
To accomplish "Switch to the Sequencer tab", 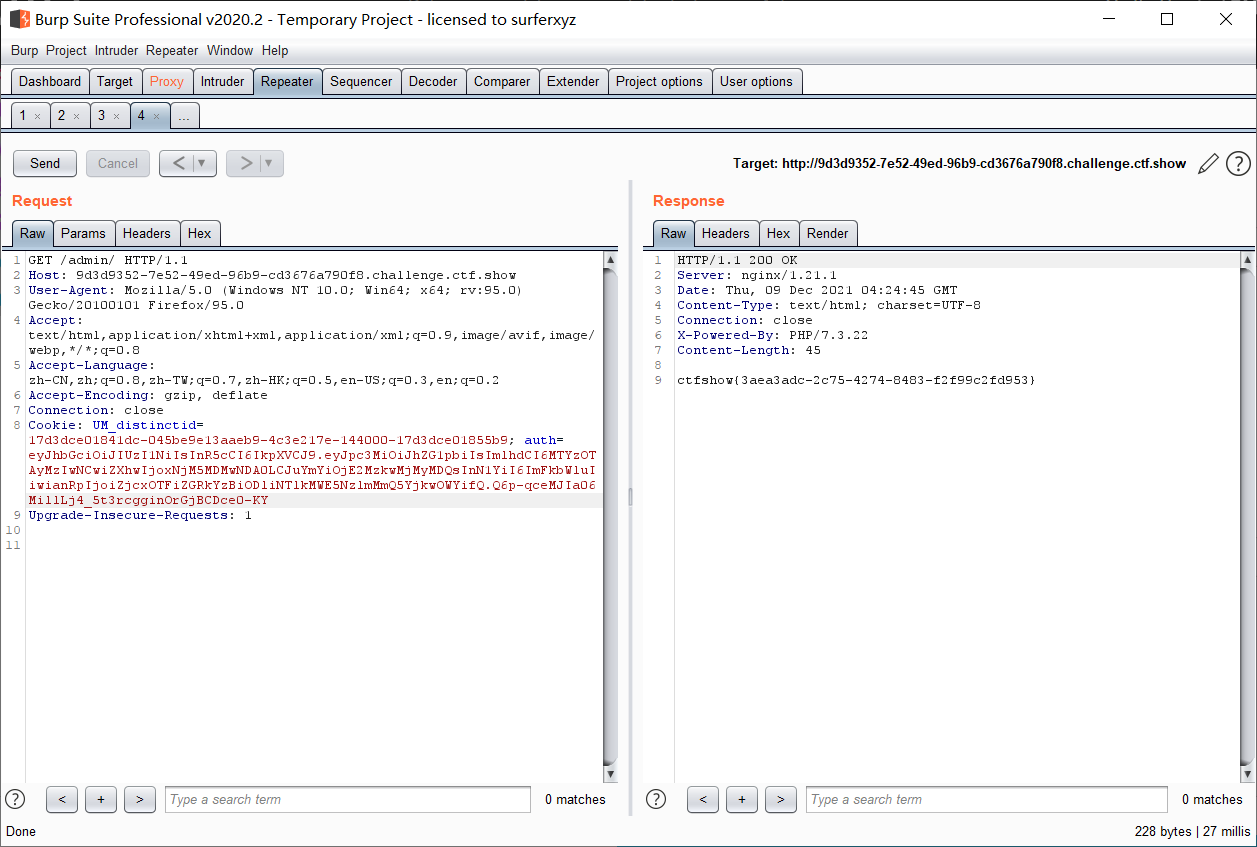I will tap(361, 82).
